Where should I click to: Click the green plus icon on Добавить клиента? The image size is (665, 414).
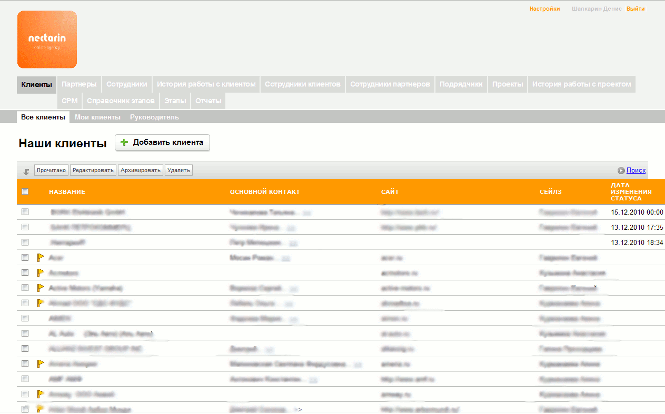click(124, 143)
